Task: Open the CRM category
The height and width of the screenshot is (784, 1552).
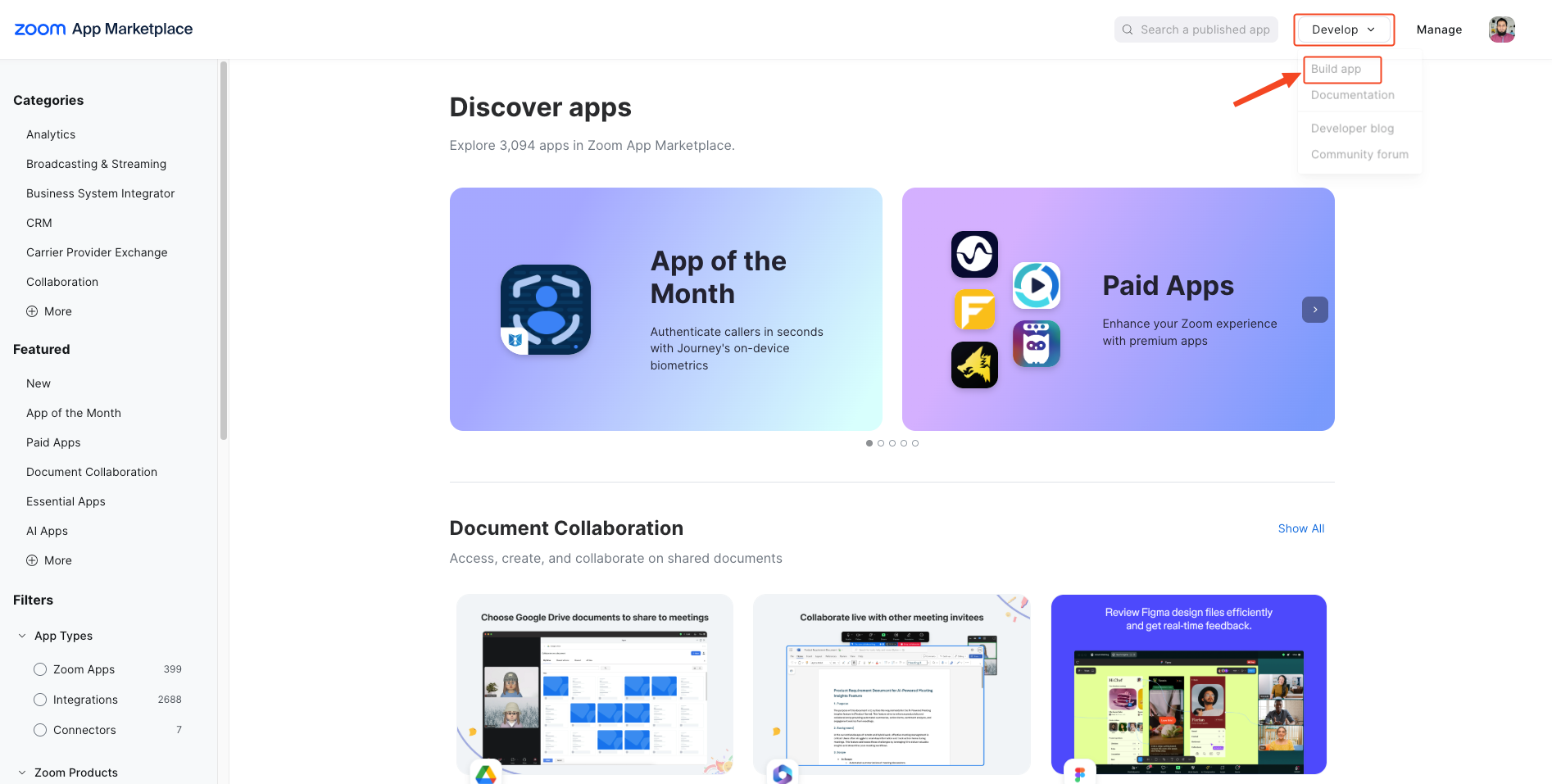Action: [39, 223]
